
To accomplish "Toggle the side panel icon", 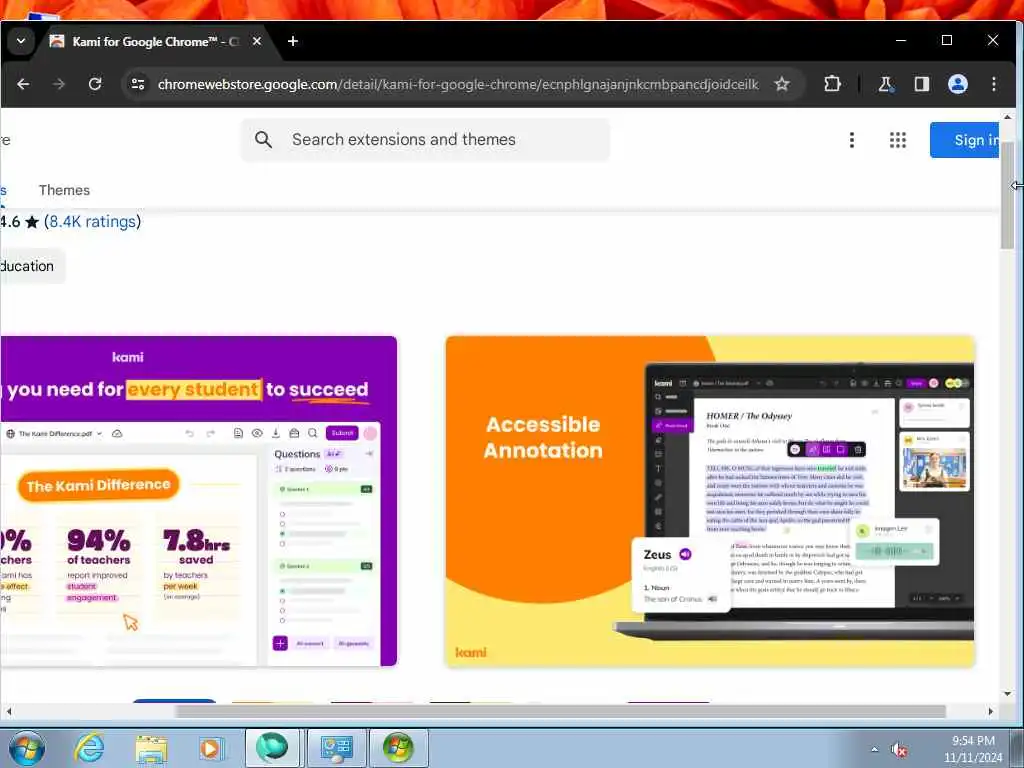I will point(921,84).
